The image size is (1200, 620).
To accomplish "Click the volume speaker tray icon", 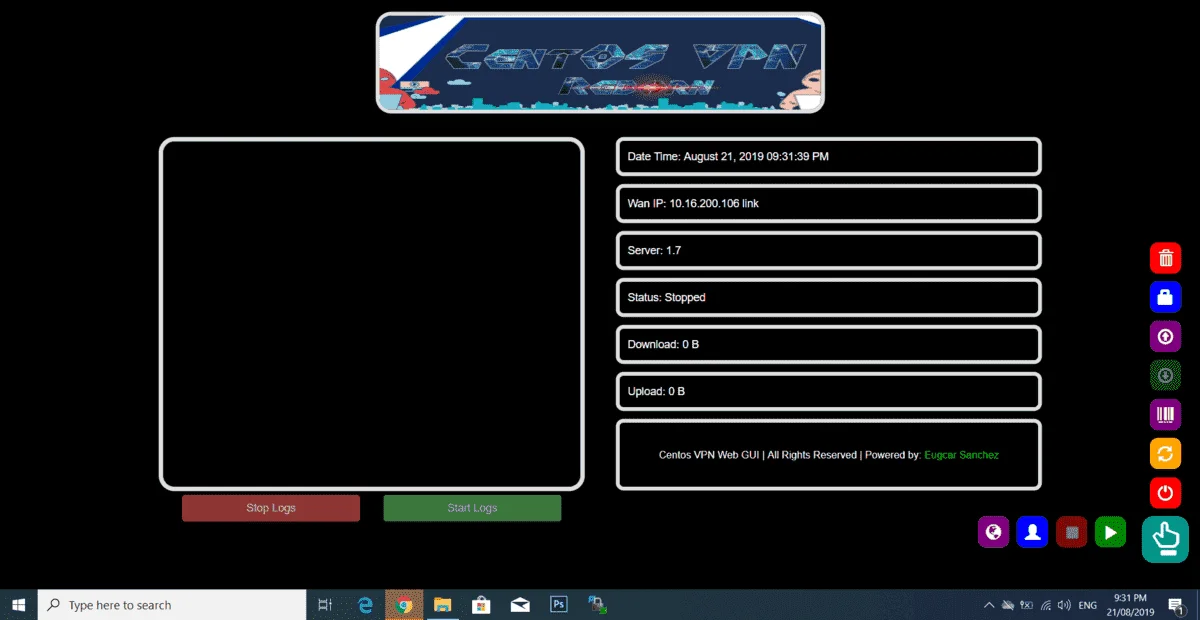I will (x=1064, y=605).
